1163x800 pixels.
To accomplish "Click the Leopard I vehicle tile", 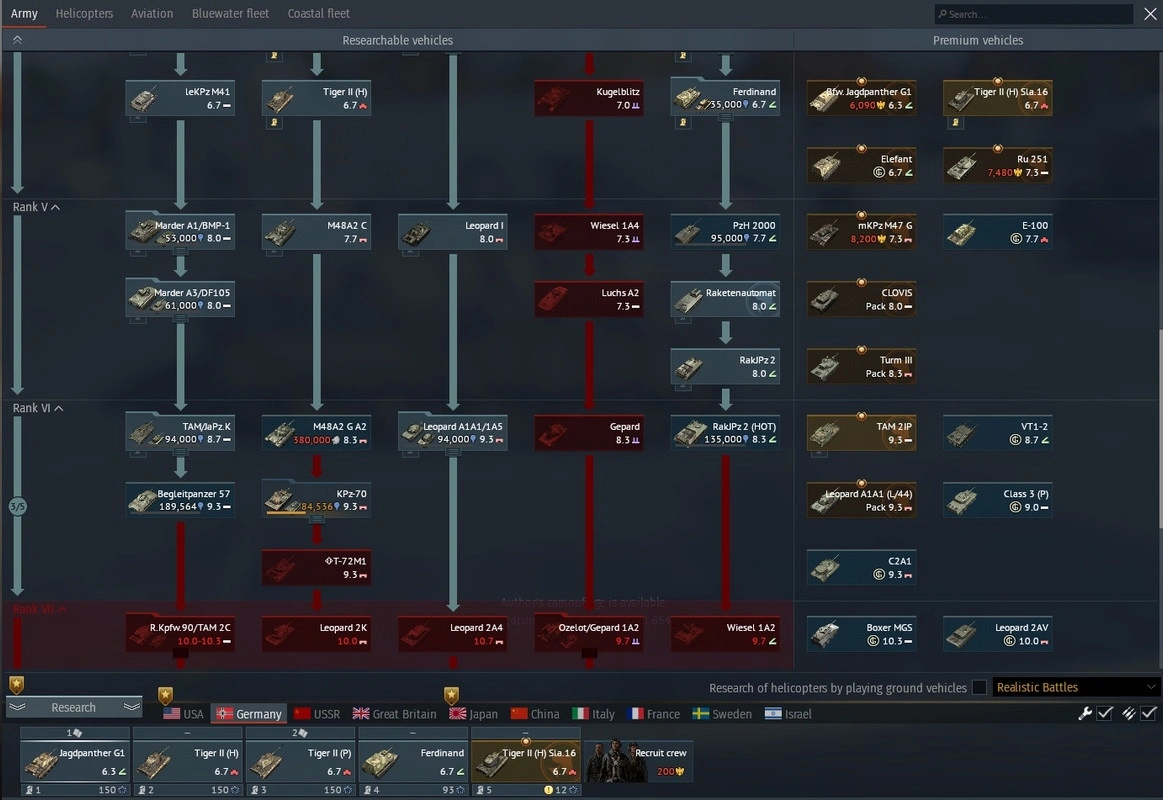I will [x=452, y=232].
